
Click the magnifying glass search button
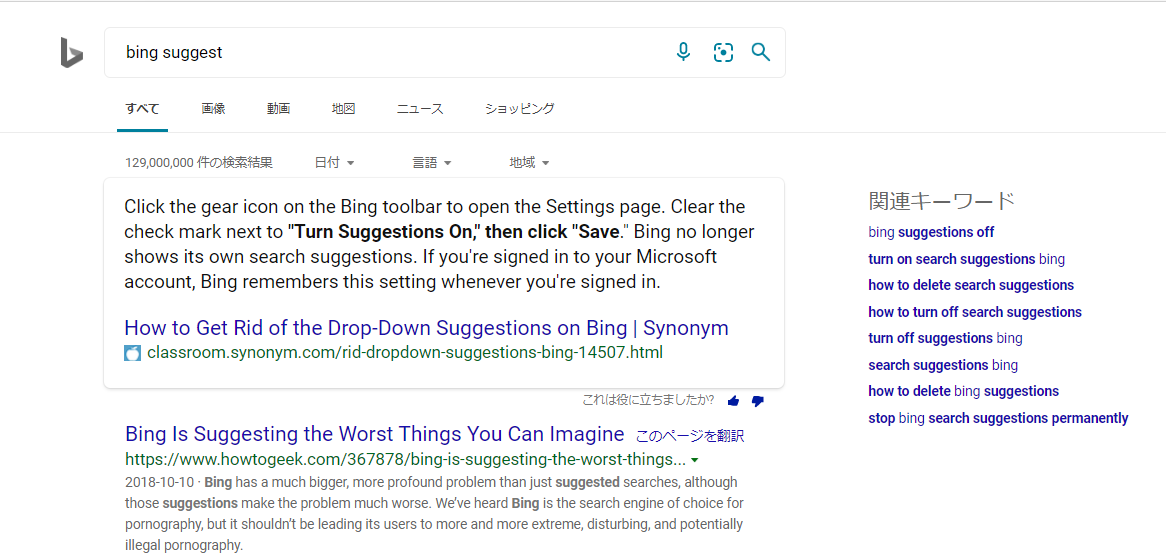pyautogui.click(x=761, y=52)
